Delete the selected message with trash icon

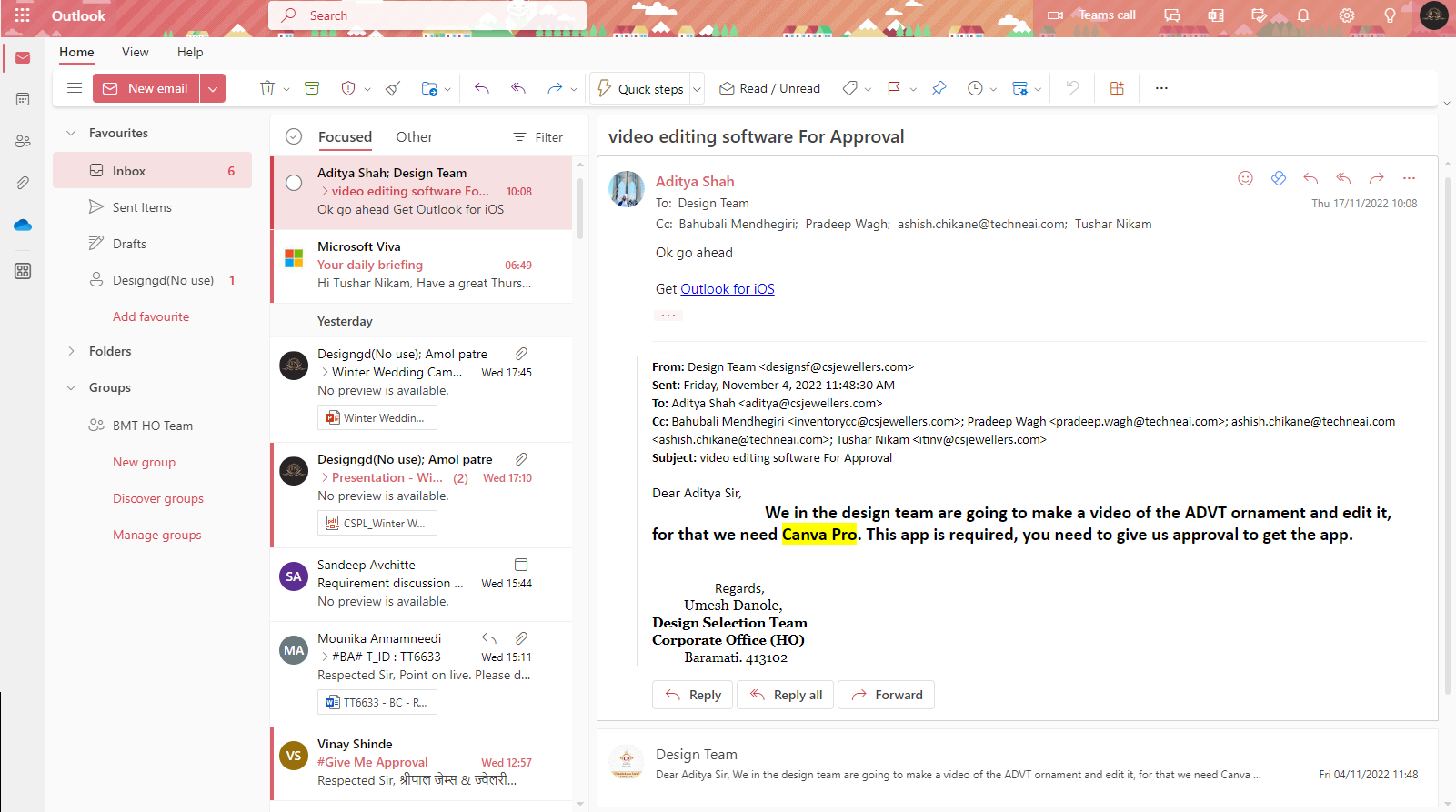point(267,88)
